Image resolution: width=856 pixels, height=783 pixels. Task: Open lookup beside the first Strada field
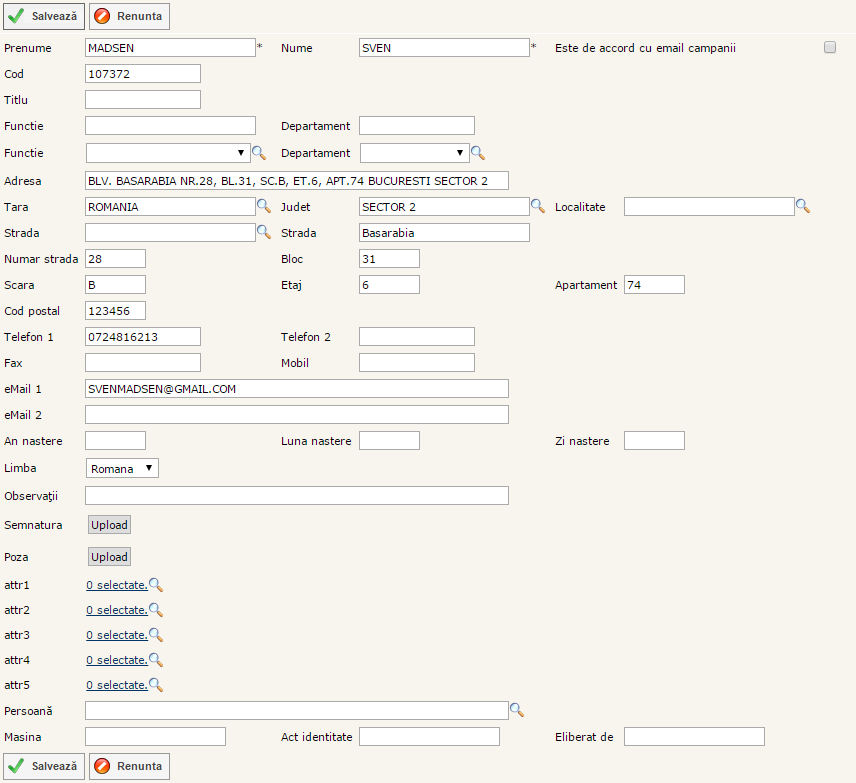(264, 232)
